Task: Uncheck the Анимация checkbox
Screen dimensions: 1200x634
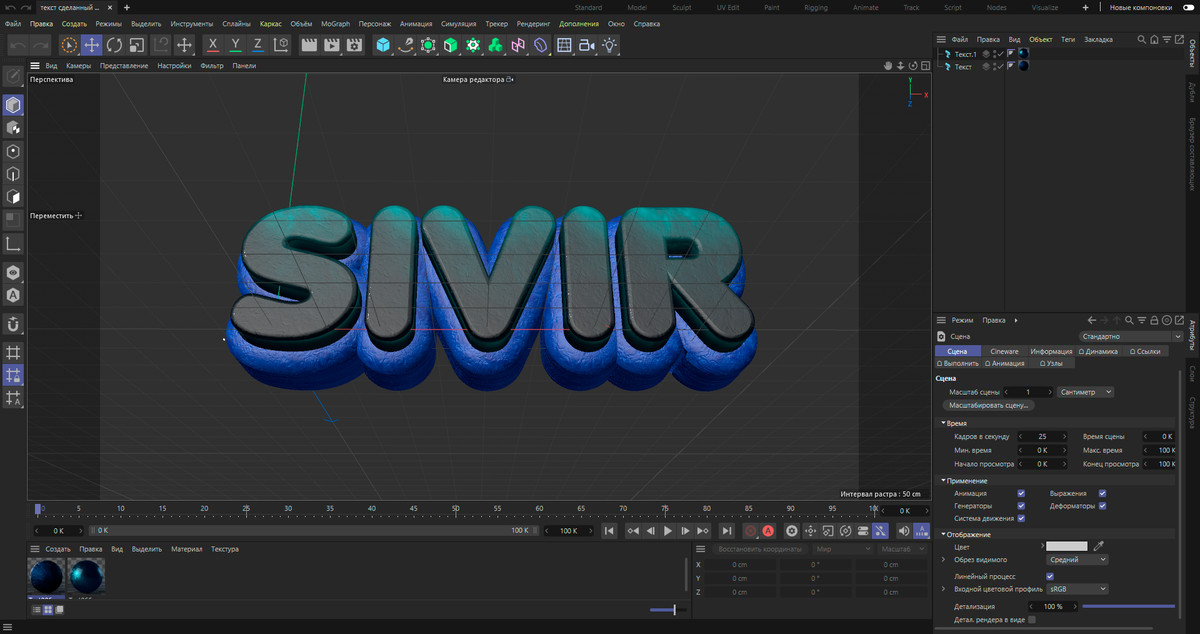Action: click(x=1021, y=493)
